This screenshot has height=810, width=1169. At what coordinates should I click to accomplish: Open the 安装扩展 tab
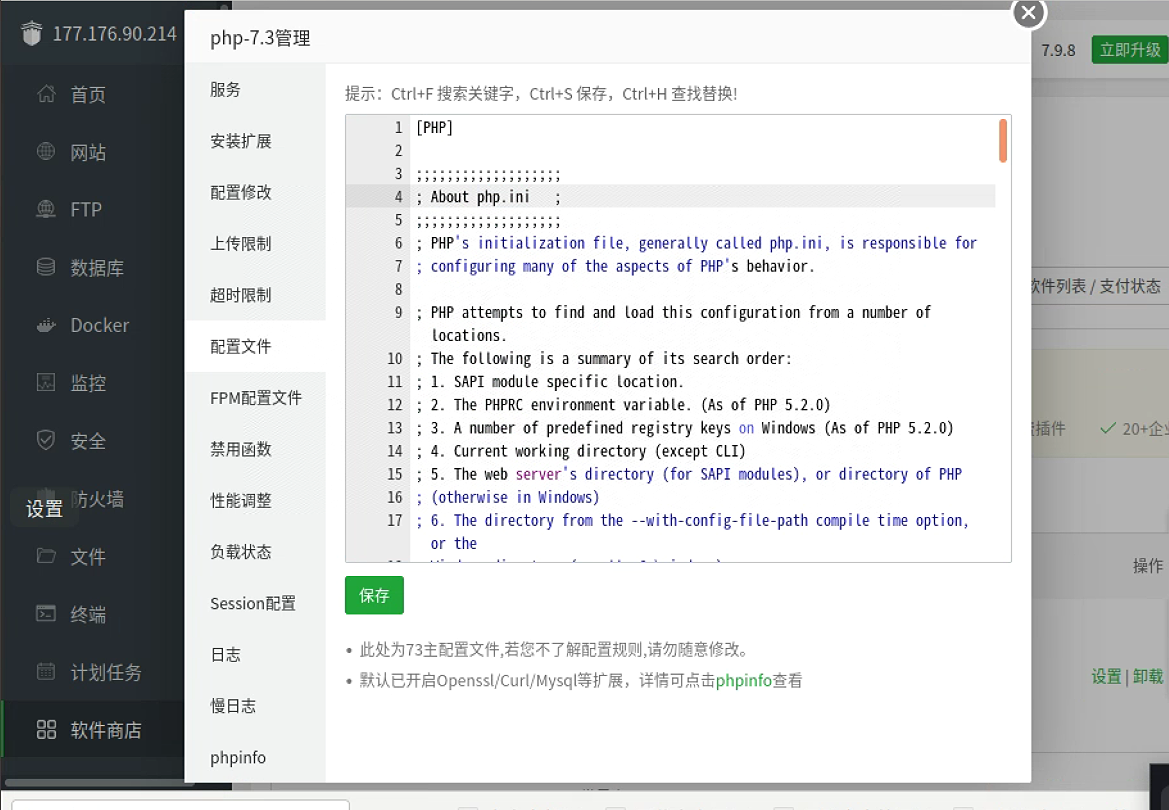(x=255, y=141)
